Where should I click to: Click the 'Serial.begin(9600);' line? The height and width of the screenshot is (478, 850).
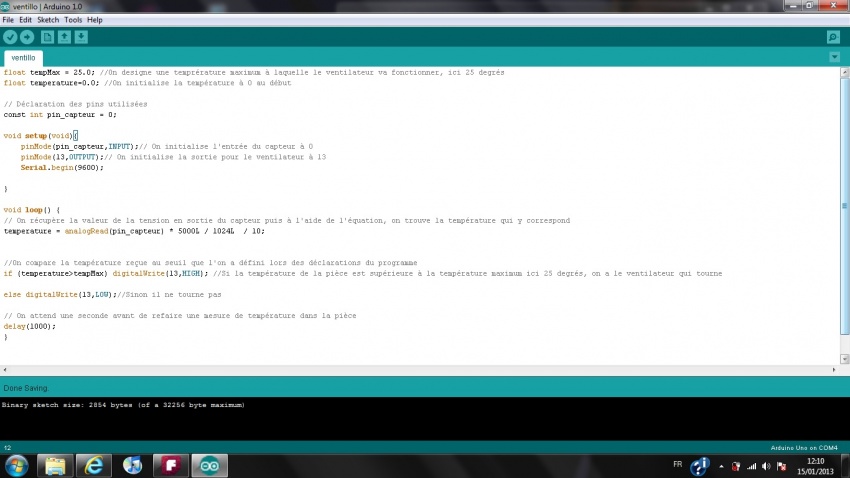tap(62, 168)
